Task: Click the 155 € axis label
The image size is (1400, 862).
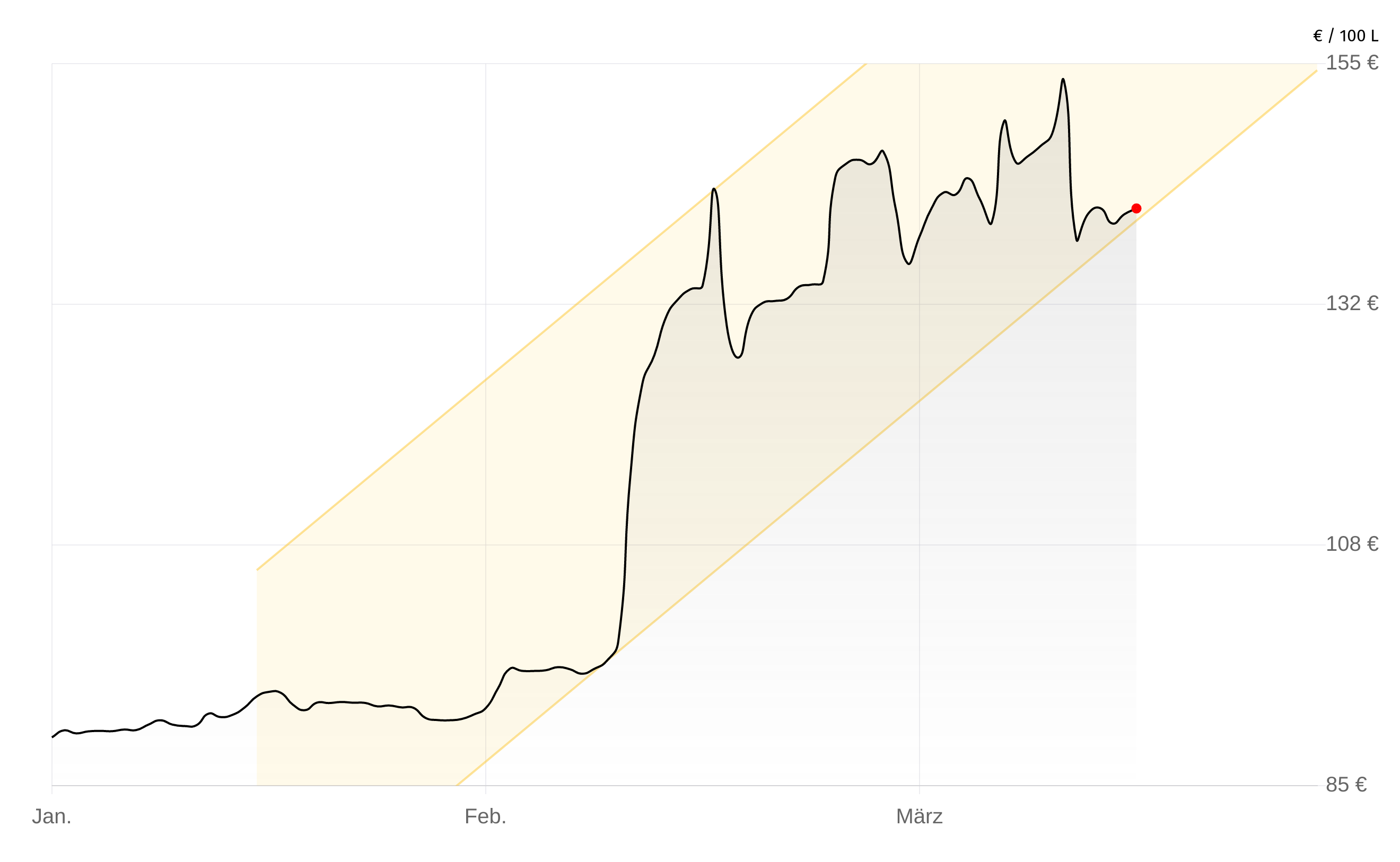Action: (1352, 63)
